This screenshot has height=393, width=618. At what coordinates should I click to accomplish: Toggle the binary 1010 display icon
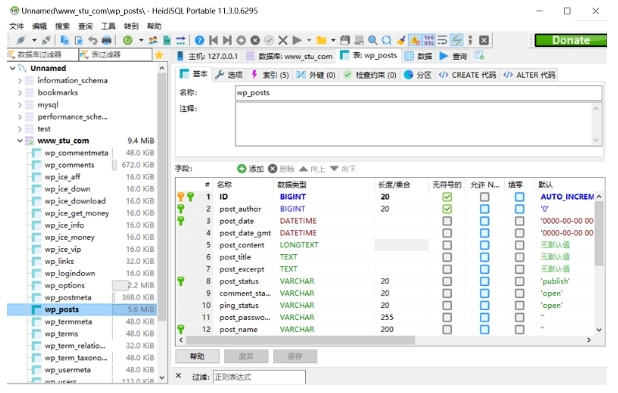(x=429, y=40)
